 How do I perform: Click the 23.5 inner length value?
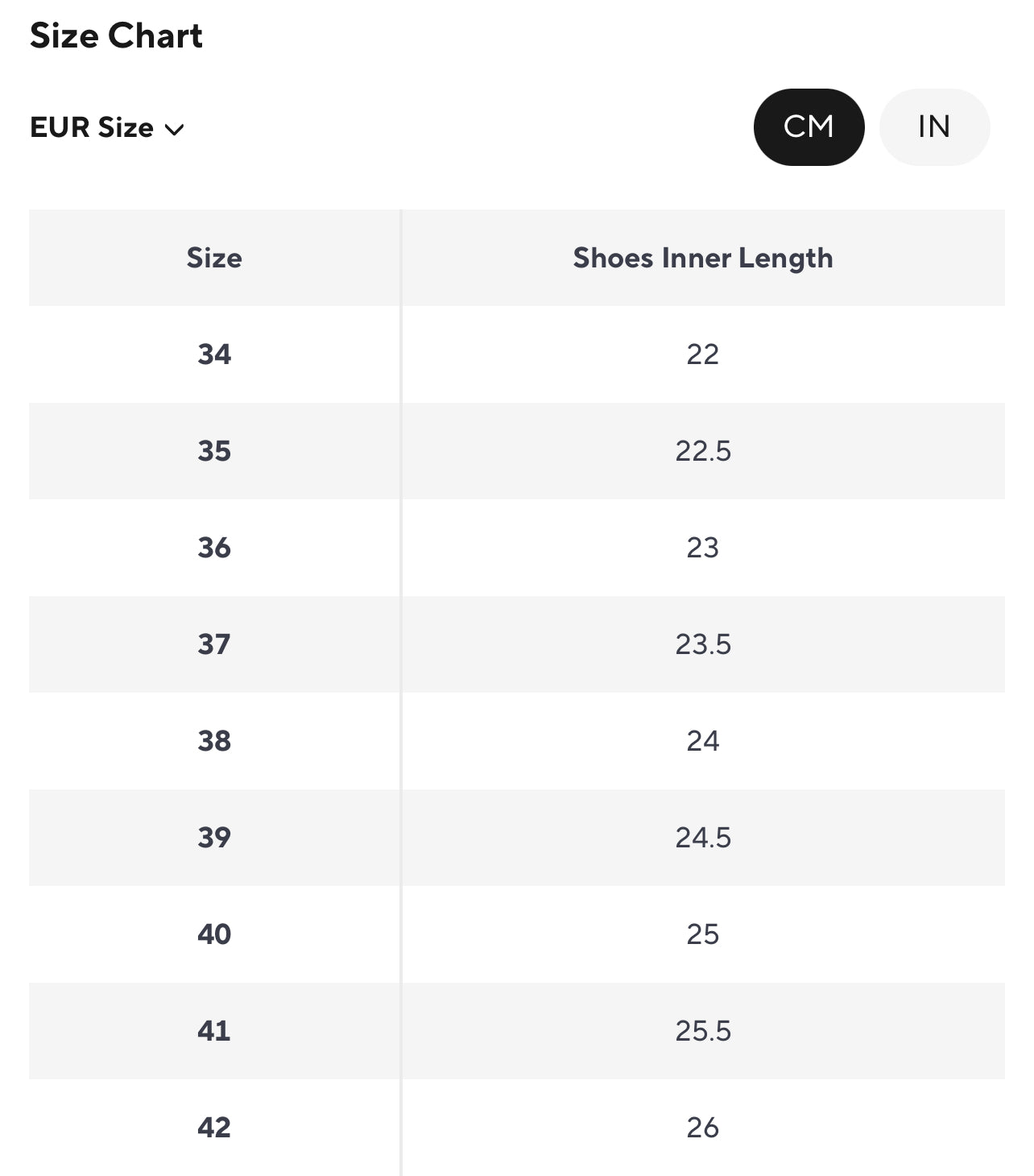pos(703,644)
